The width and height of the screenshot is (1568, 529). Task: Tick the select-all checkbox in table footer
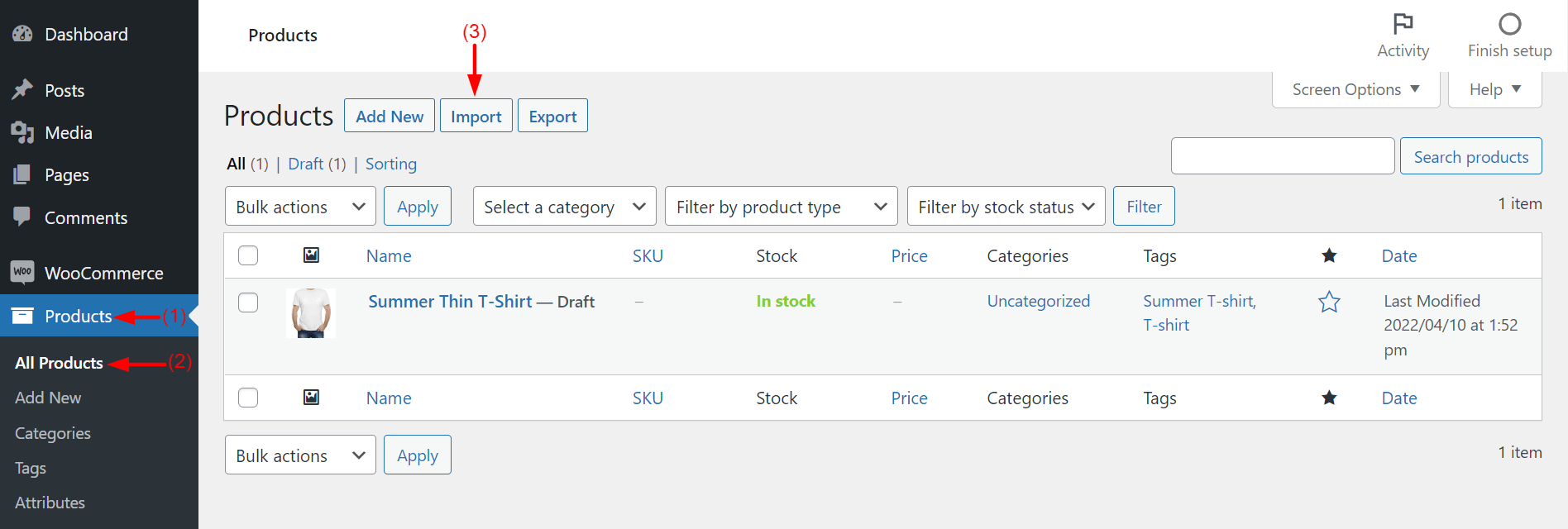[x=248, y=398]
